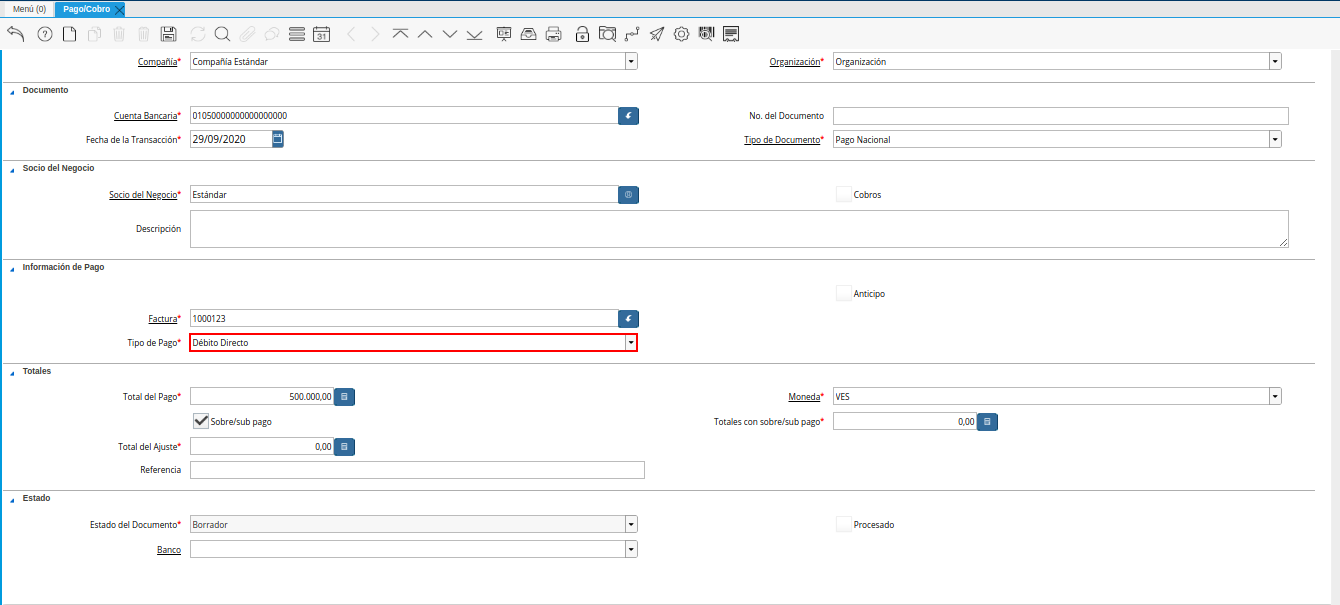Click into the Descripción text area
Screen dimensions: 1340x605
[x=738, y=228]
